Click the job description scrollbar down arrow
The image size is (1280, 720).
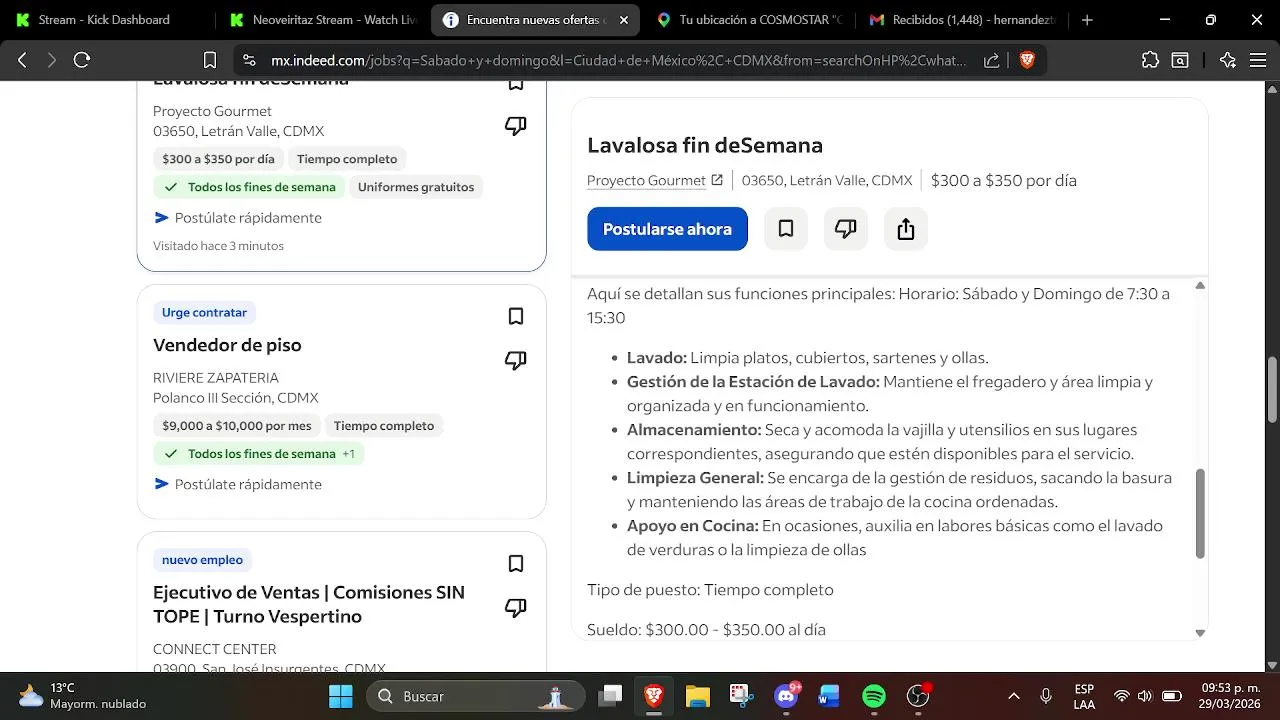[x=1200, y=633]
